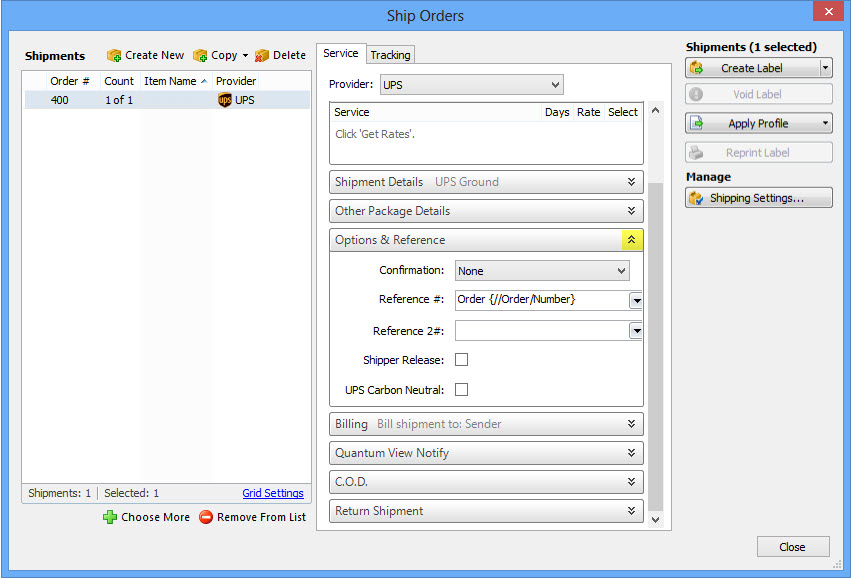Click the Create New shipment box icon
This screenshot has height=578, width=851.
pos(114,55)
